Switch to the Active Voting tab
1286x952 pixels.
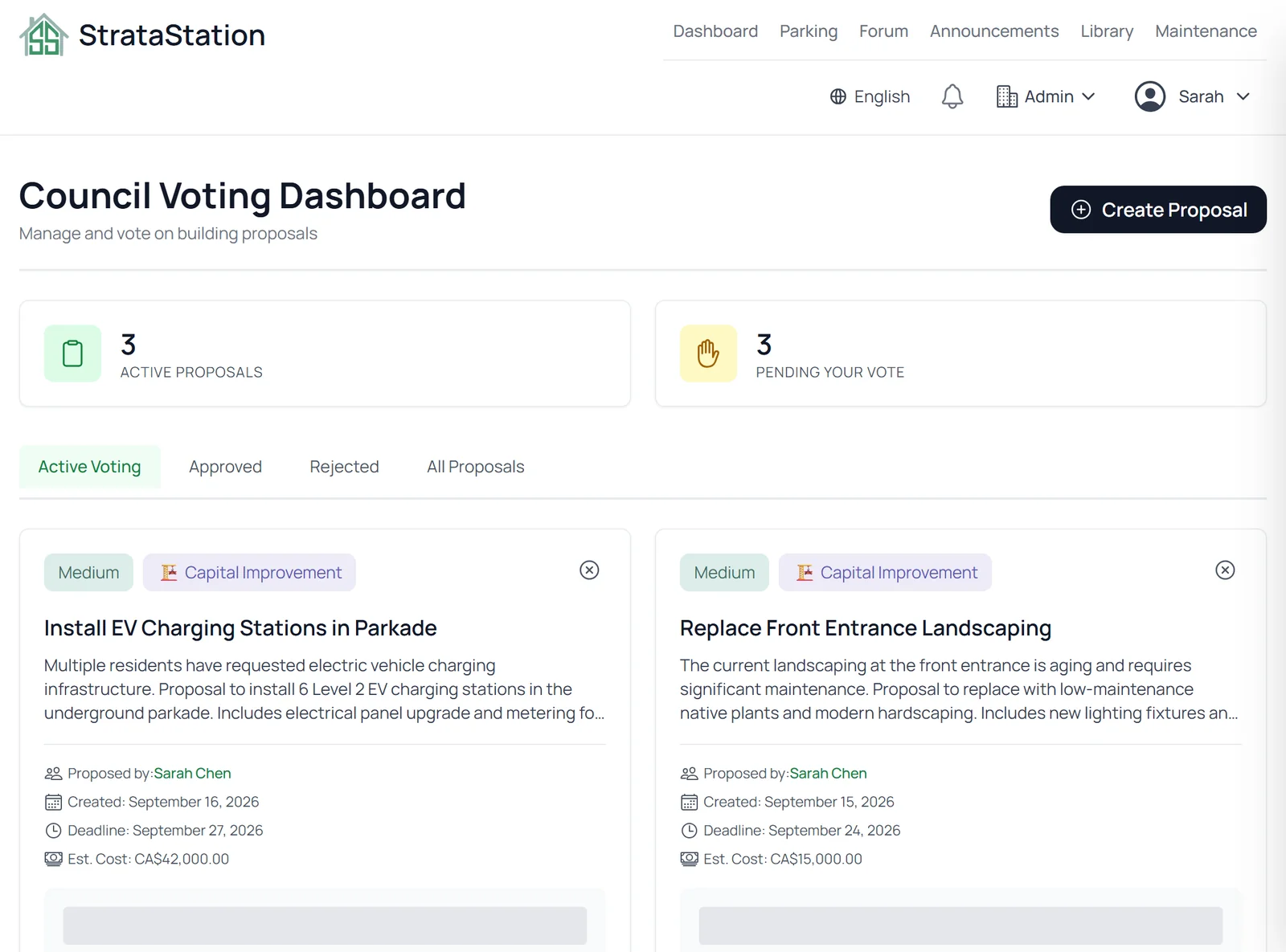(x=89, y=467)
